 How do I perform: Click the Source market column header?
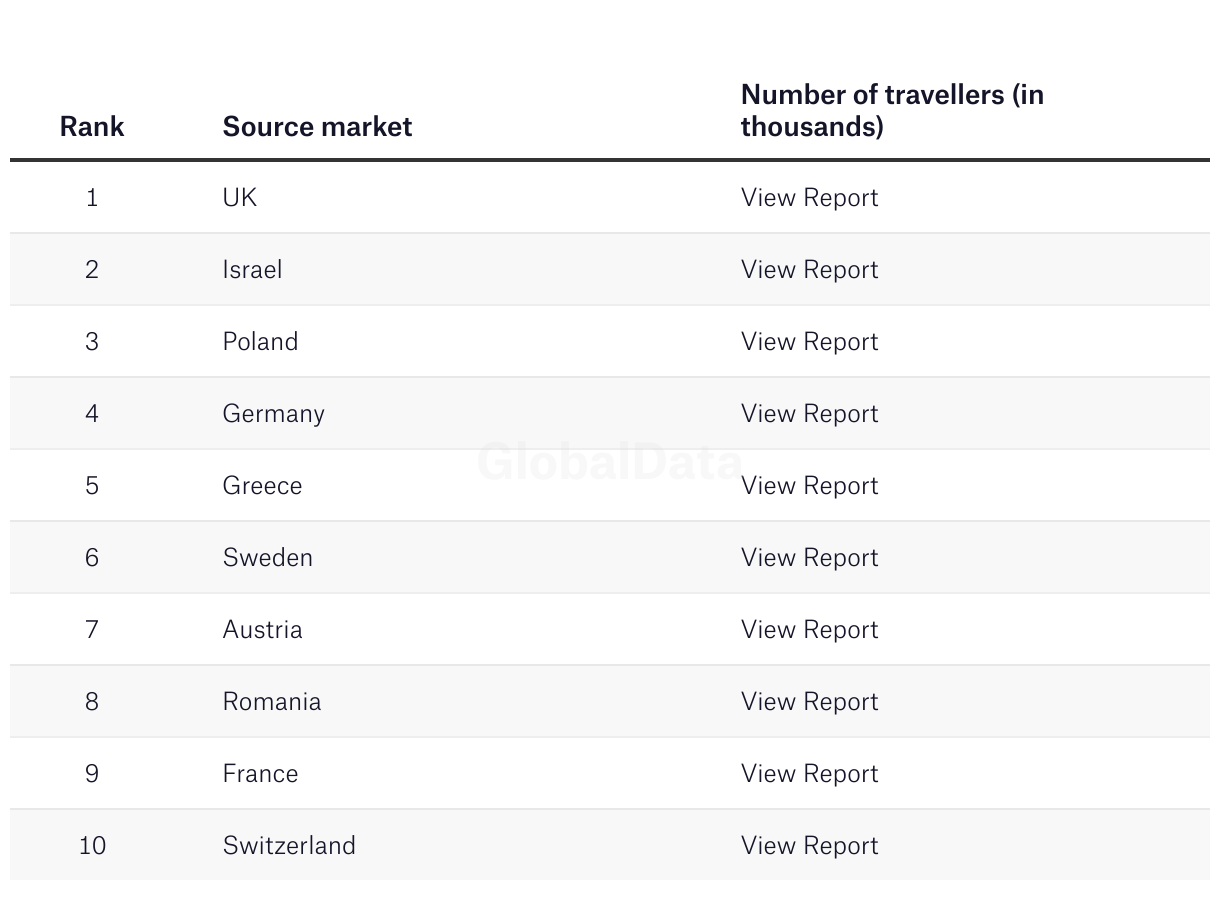click(x=317, y=127)
